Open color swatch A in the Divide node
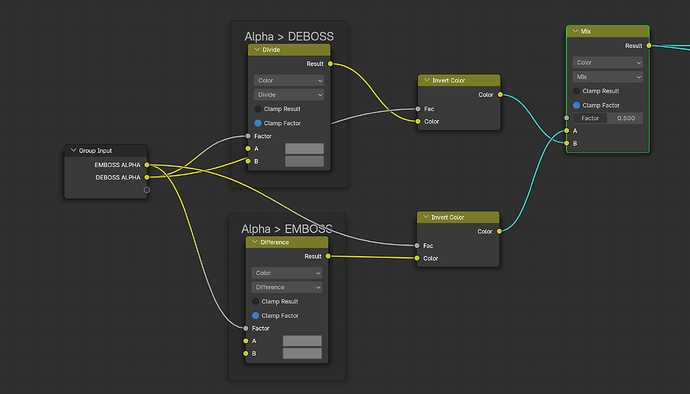The image size is (690, 394). 304,149
